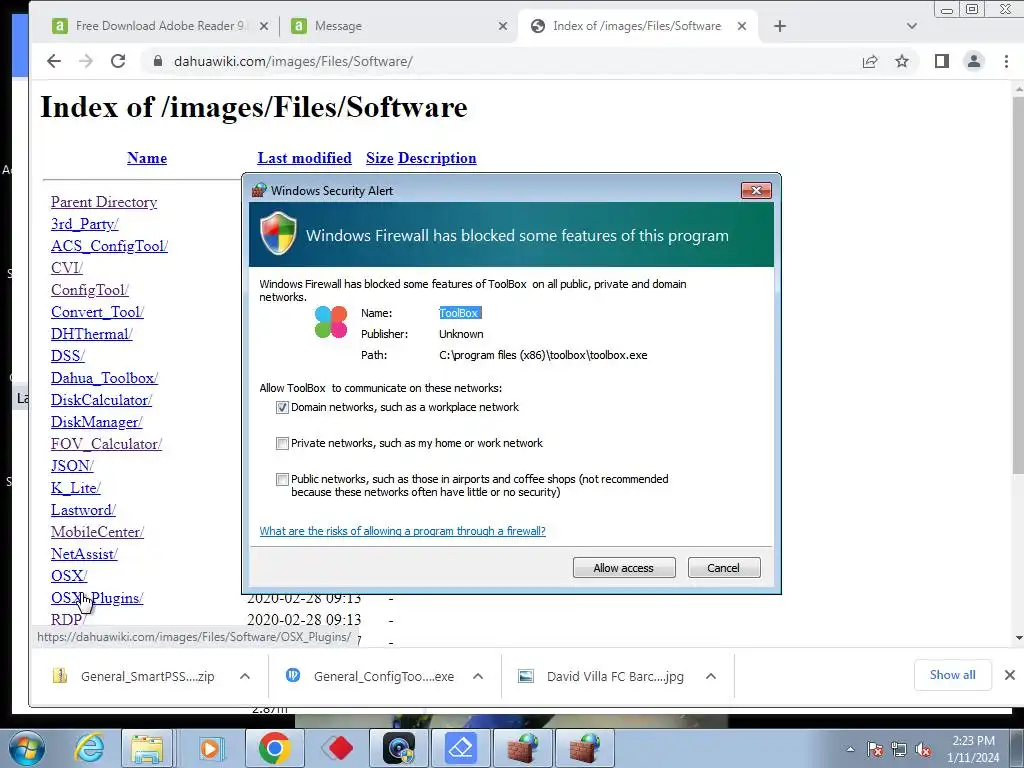
Task: Uncheck Domain networks checkbox
Action: click(x=282, y=408)
